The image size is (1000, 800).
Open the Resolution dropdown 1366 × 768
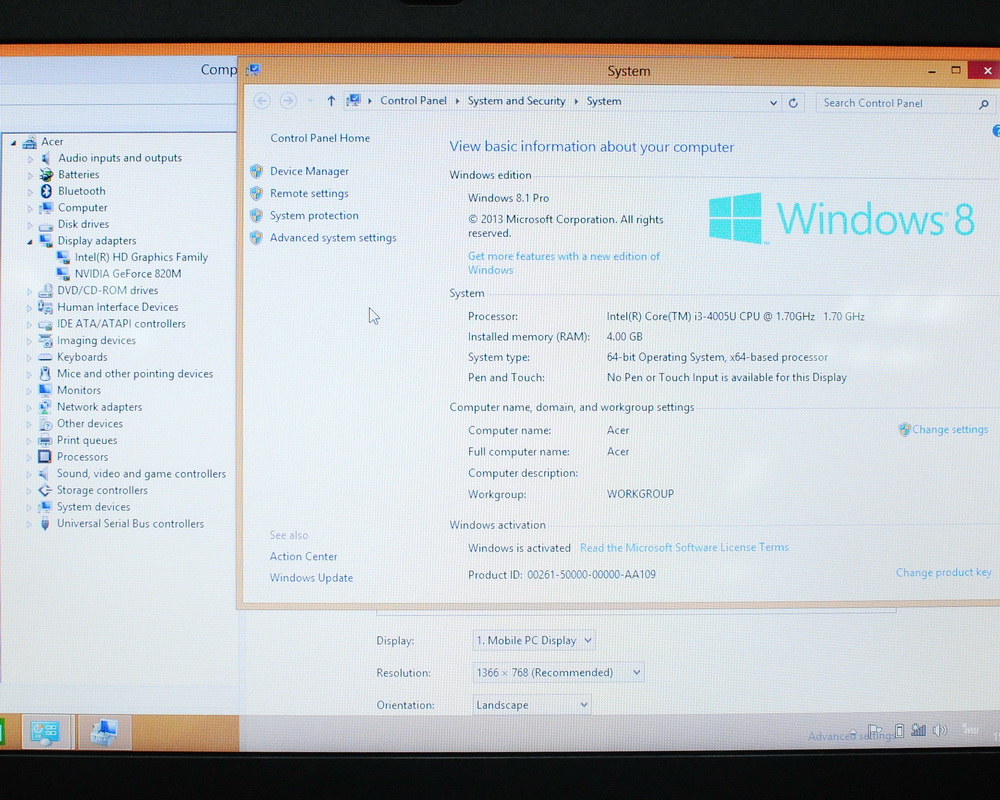[x=558, y=672]
